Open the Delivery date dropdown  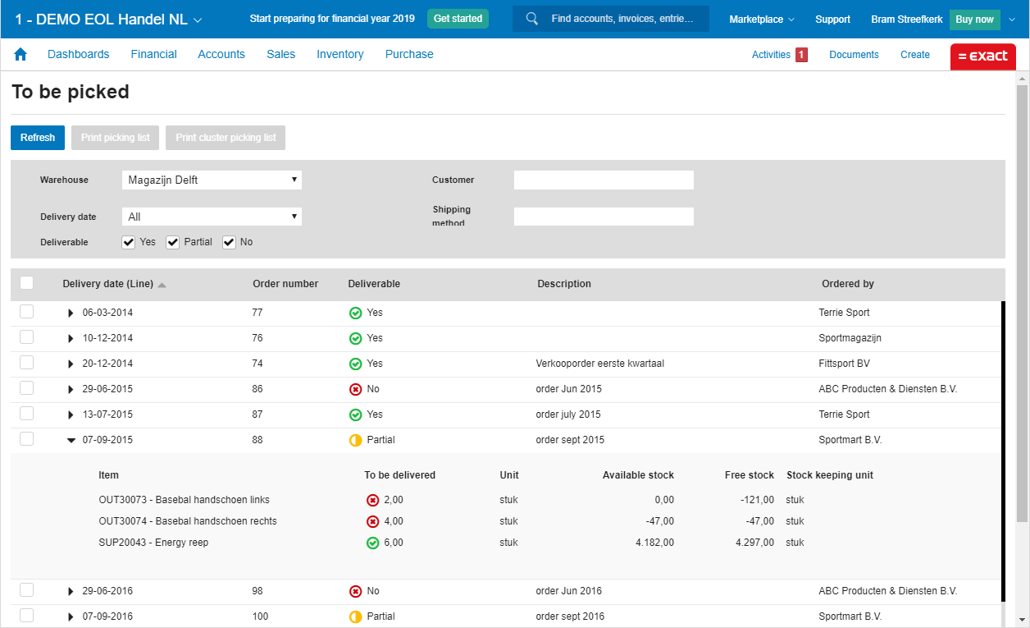212,217
